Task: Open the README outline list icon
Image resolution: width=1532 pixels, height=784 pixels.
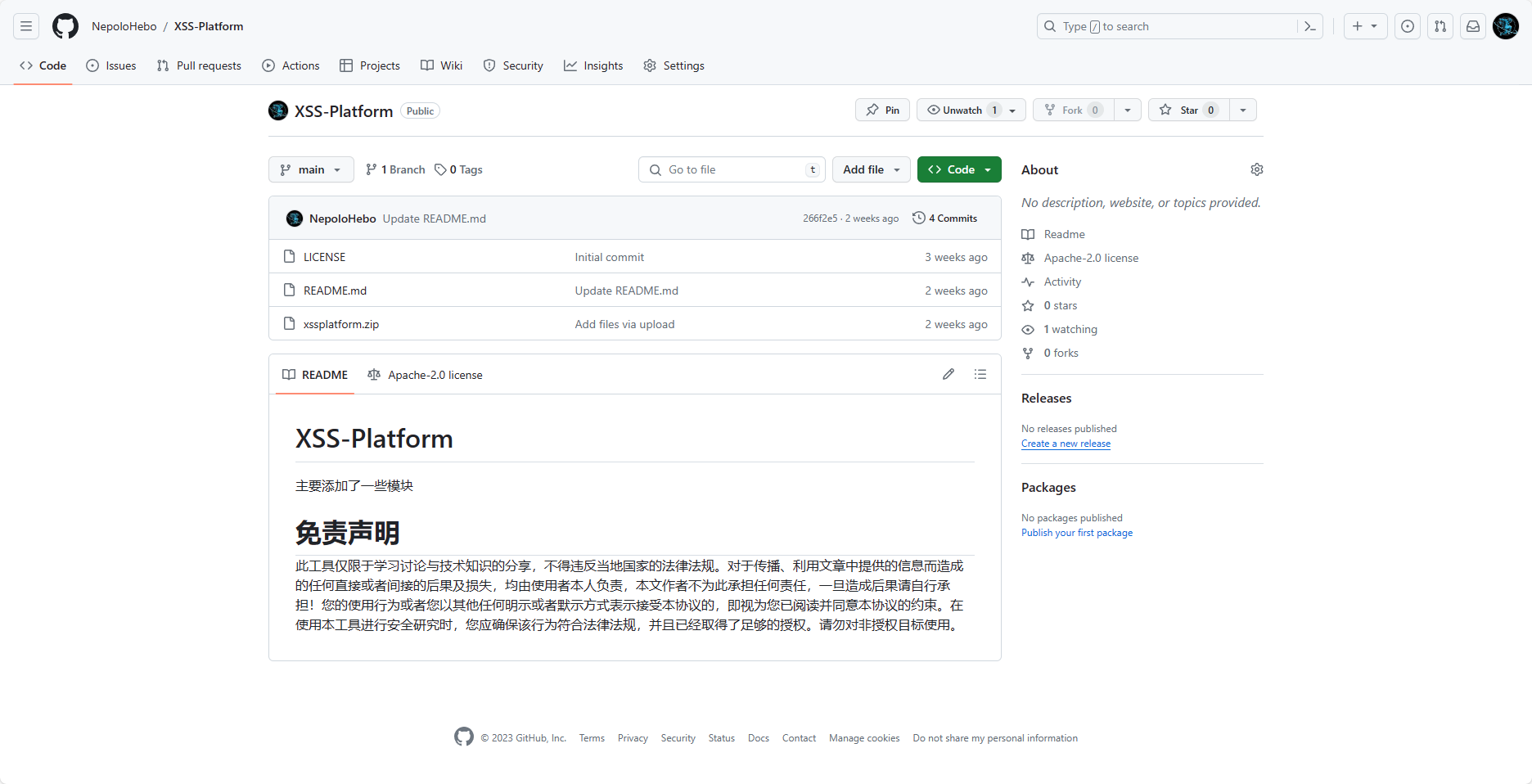Action: point(980,374)
